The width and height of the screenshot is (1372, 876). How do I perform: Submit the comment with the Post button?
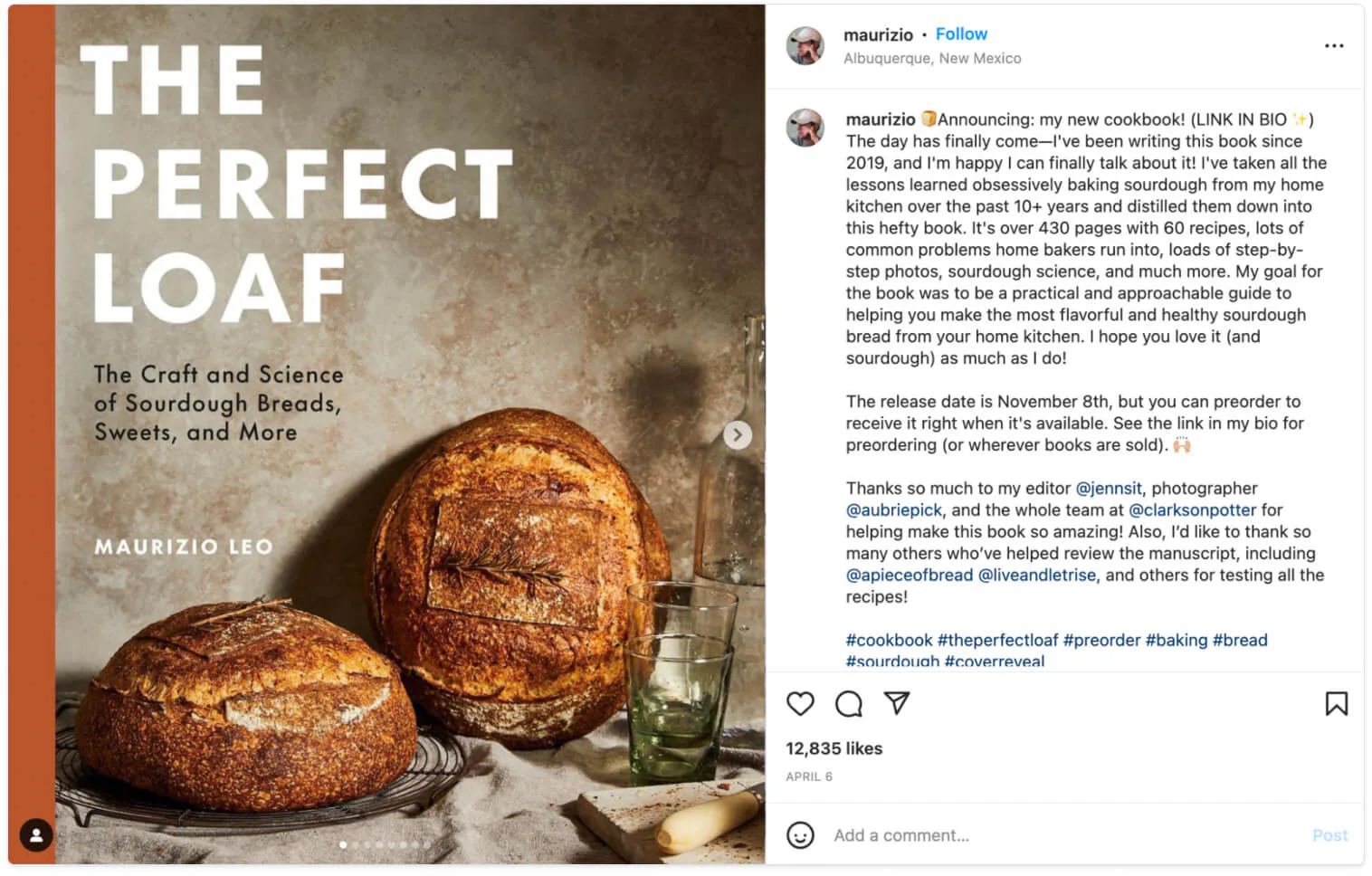[1330, 835]
